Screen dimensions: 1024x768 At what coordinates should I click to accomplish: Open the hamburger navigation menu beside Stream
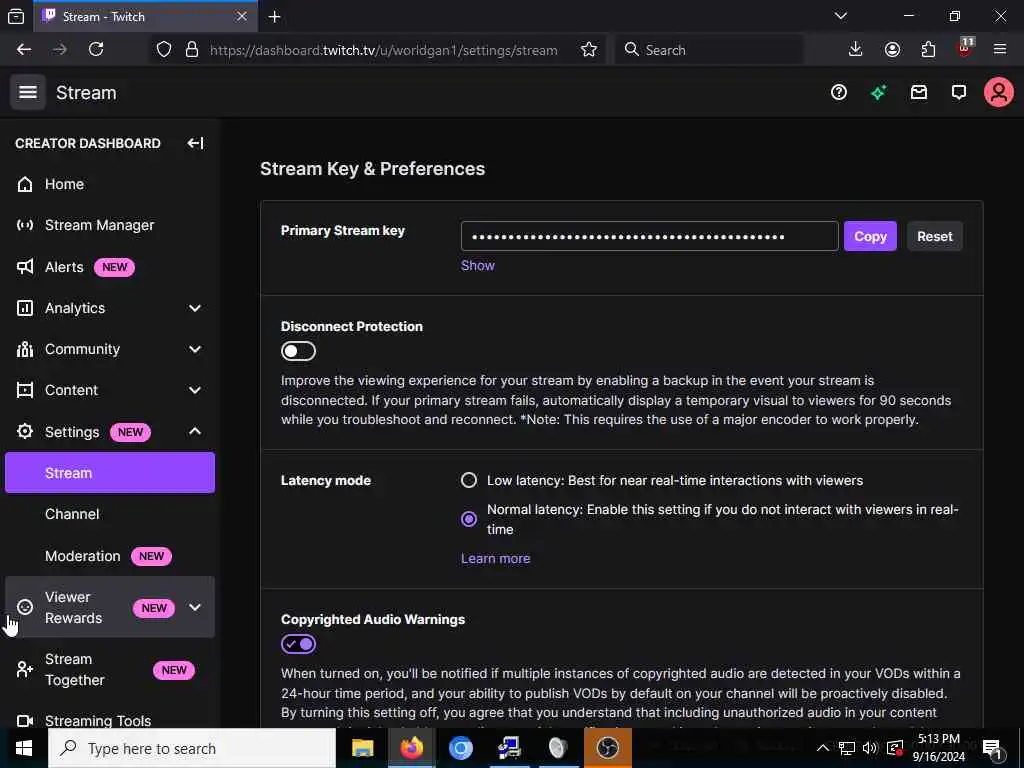pyautogui.click(x=27, y=93)
